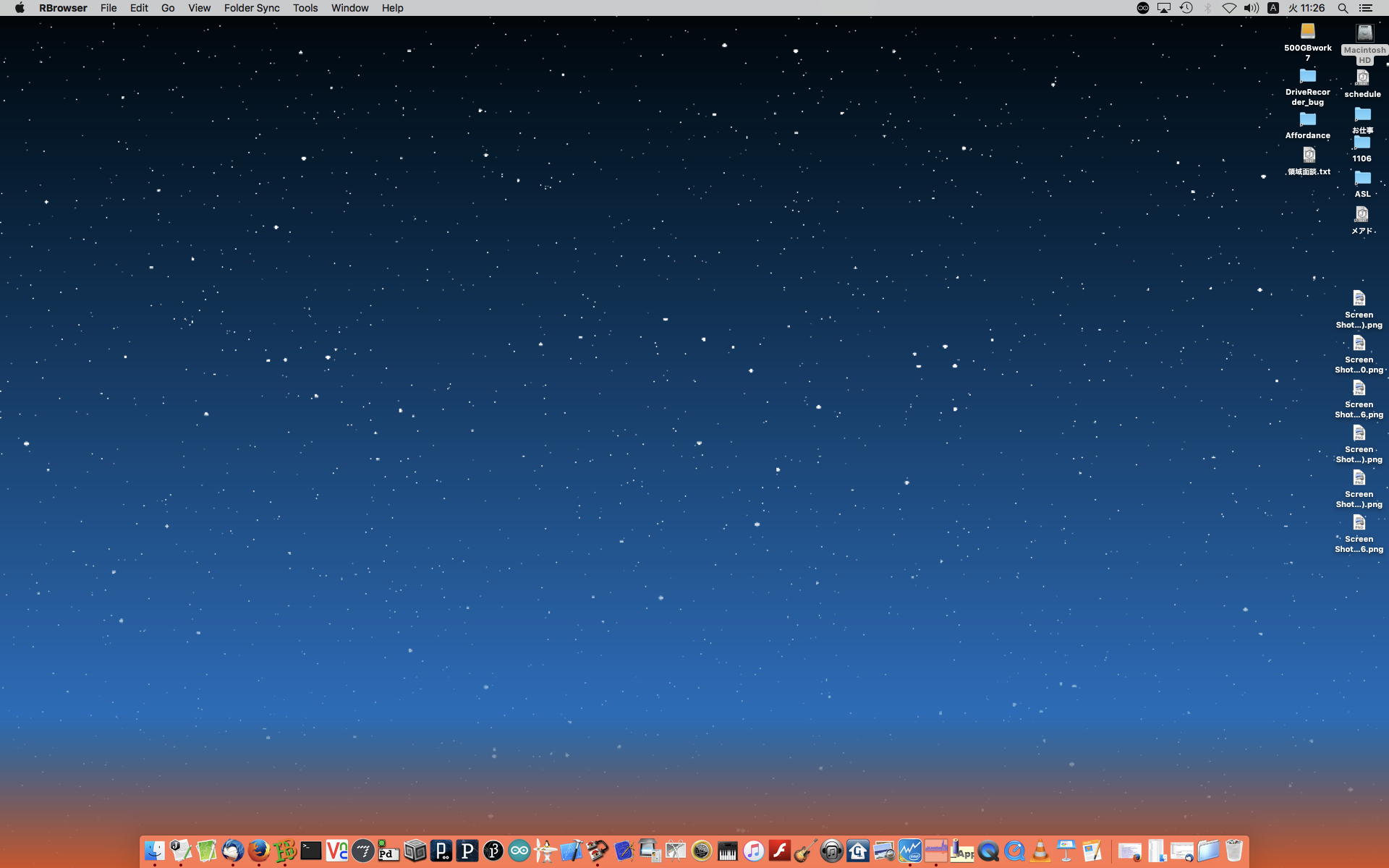Click the Spotlight search magnifier icon
1389x868 pixels.
(x=1343, y=8)
